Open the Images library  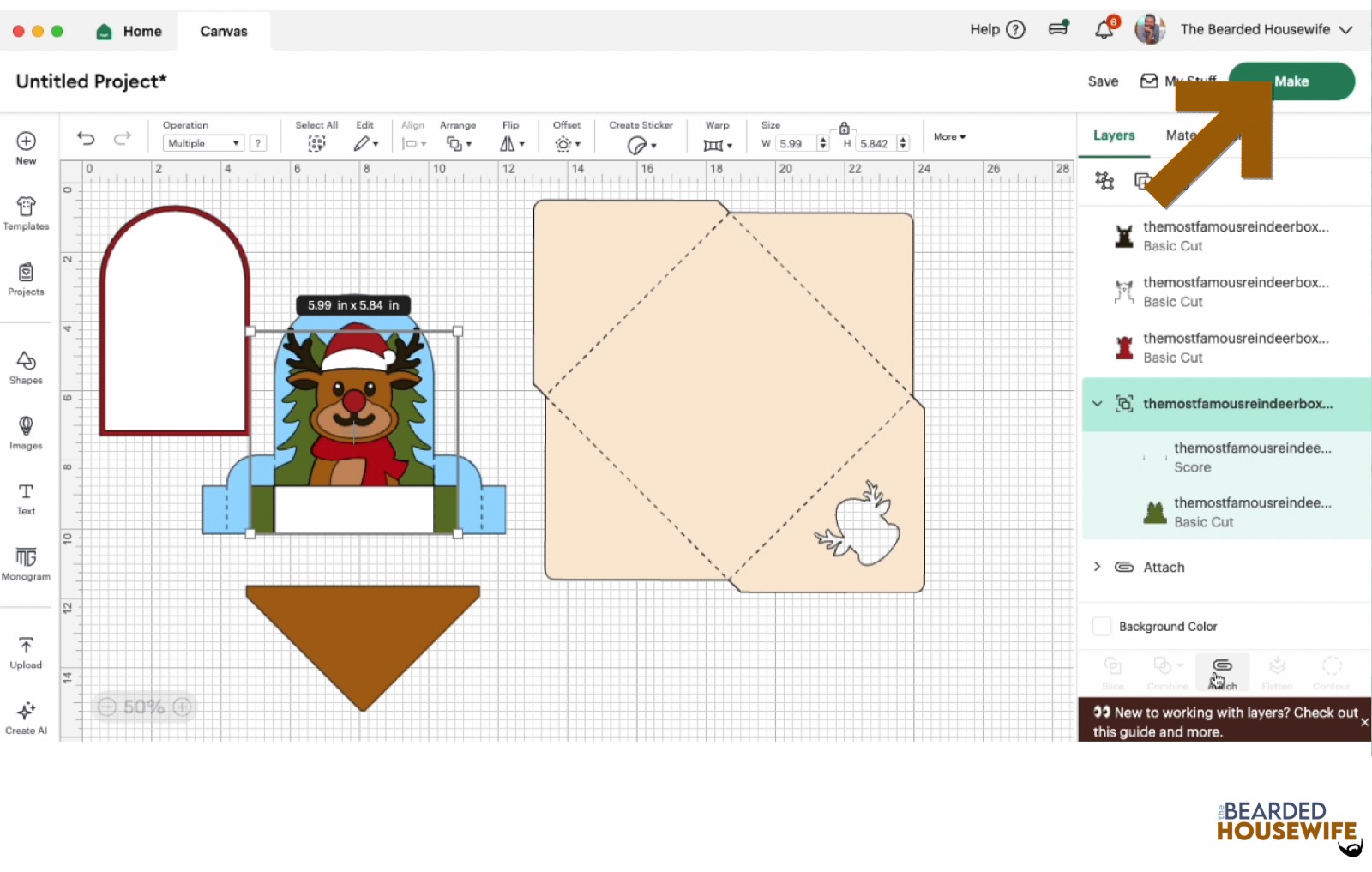(x=26, y=432)
